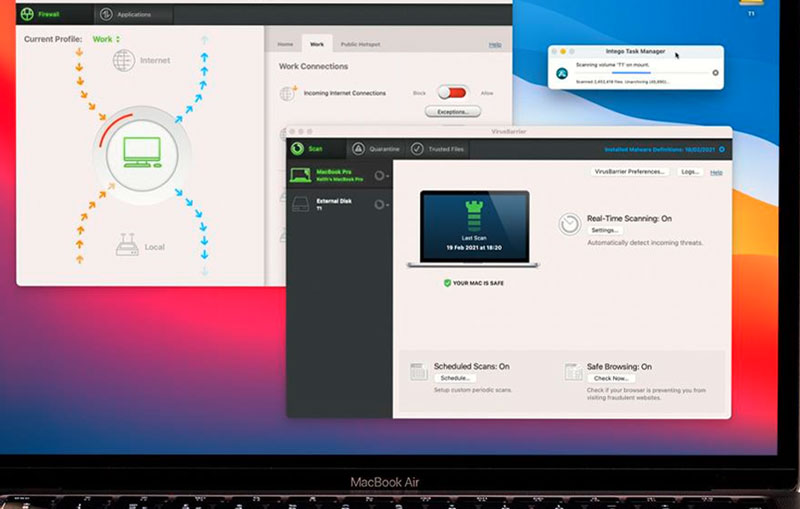Click the Safe Browsing icon
This screenshot has width=800, height=509.
click(x=573, y=371)
